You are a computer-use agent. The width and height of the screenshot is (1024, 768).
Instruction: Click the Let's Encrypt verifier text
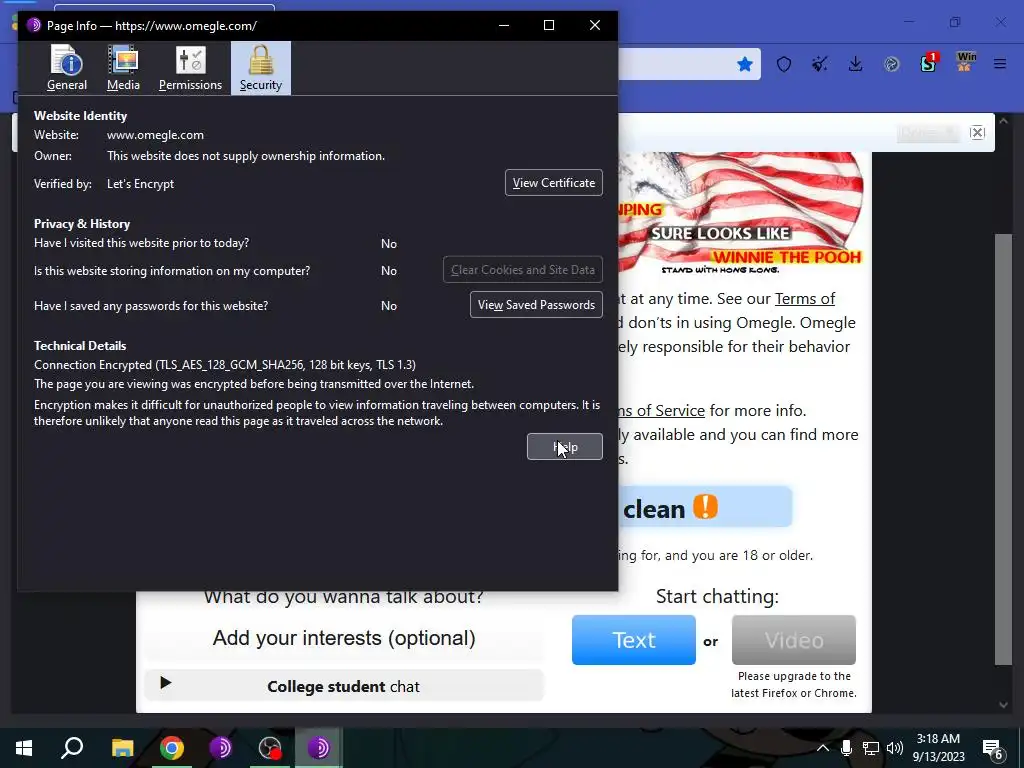pos(140,184)
